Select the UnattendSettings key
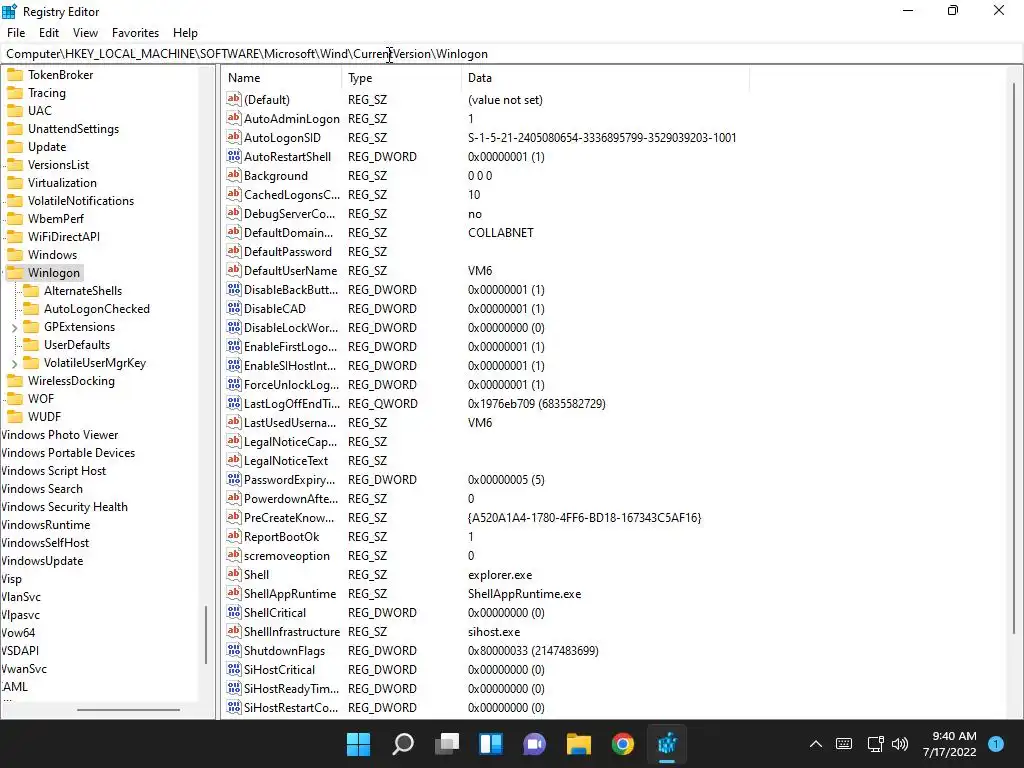1024x768 pixels. point(73,129)
